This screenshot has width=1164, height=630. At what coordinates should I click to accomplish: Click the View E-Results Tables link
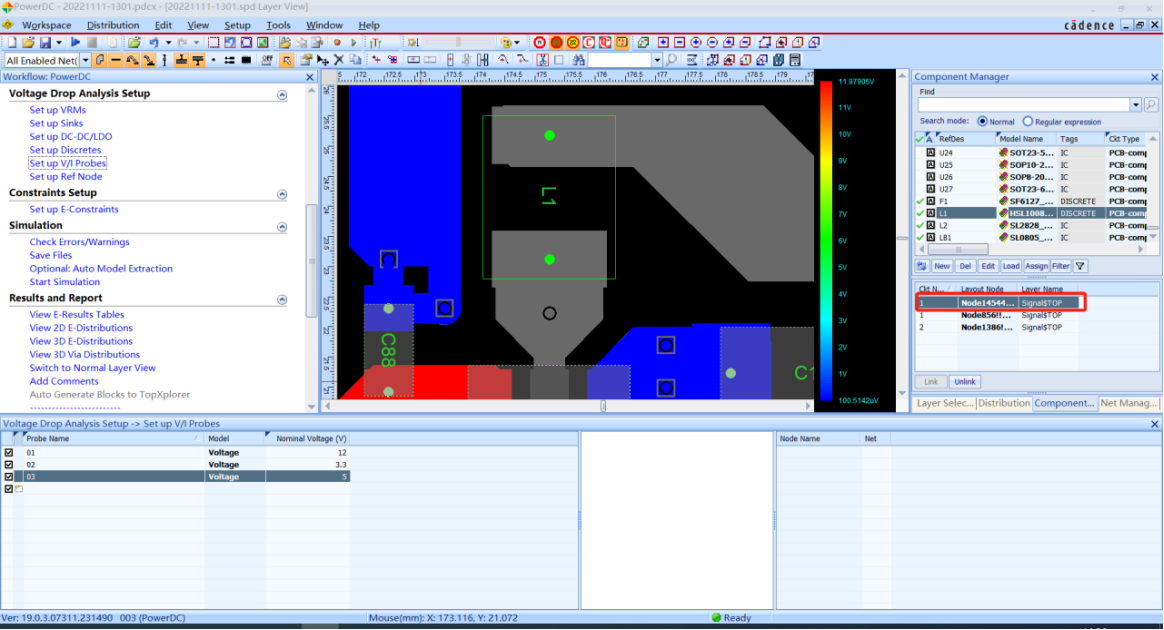[76, 315]
